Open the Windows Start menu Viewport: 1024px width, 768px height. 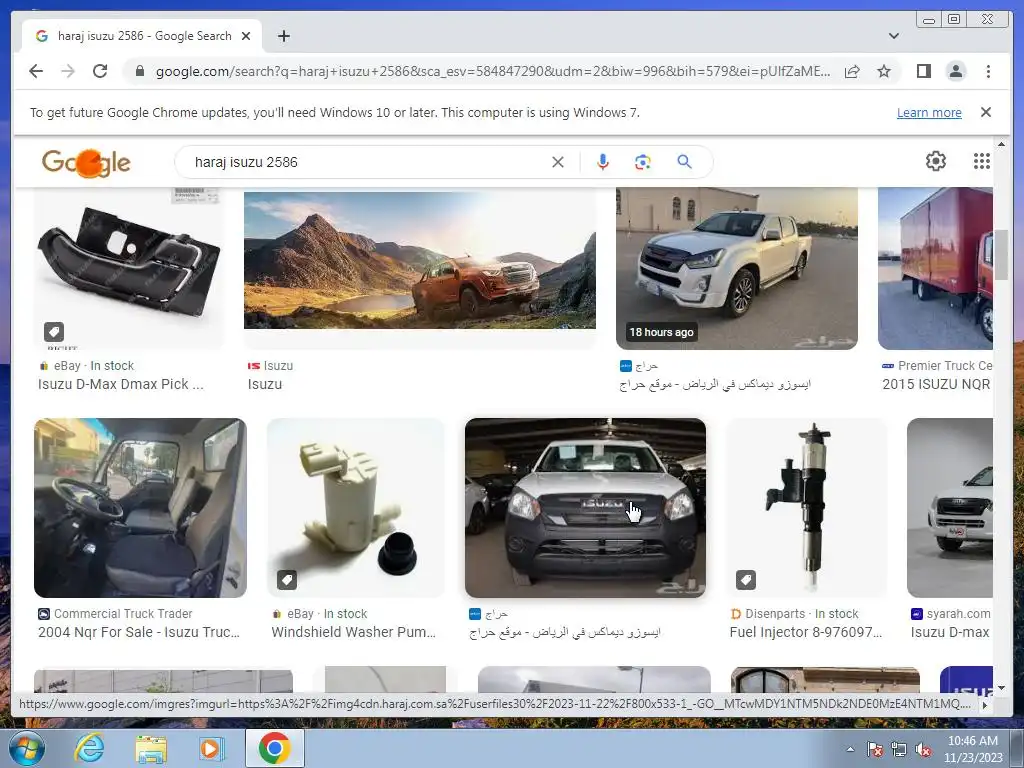pos(26,748)
